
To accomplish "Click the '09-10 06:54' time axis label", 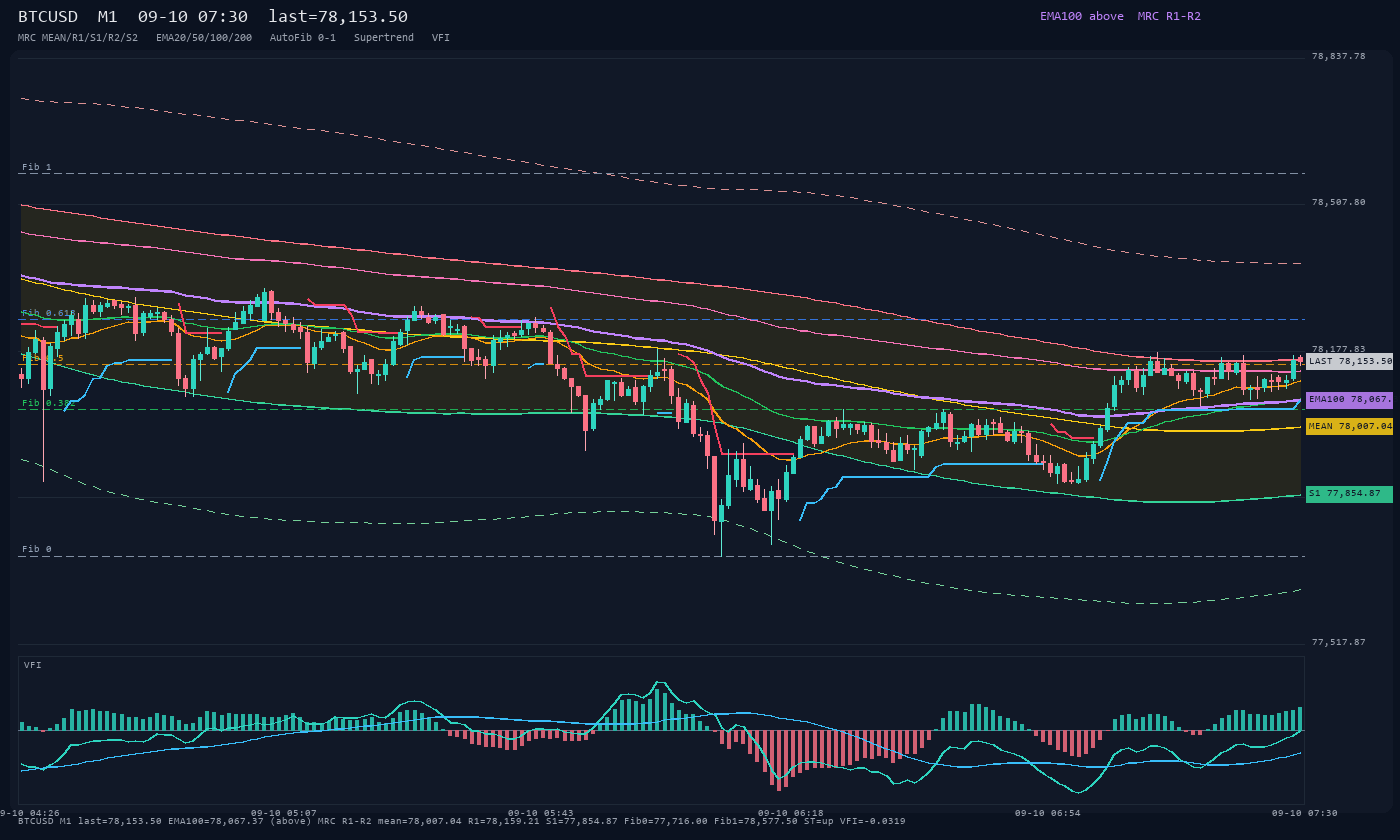I will [x=1048, y=813].
